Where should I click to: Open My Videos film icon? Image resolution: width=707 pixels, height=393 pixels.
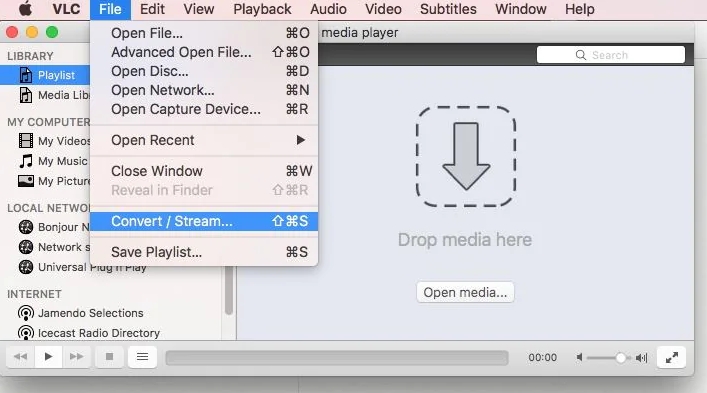(x=26, y=141)
